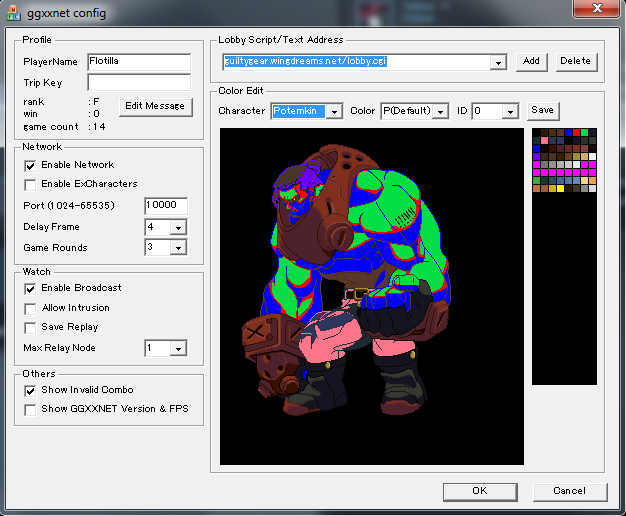Toggle Show Invalid Combo checkbox
Viewport: 626px width, 516px height.
(x=30, y=390)
